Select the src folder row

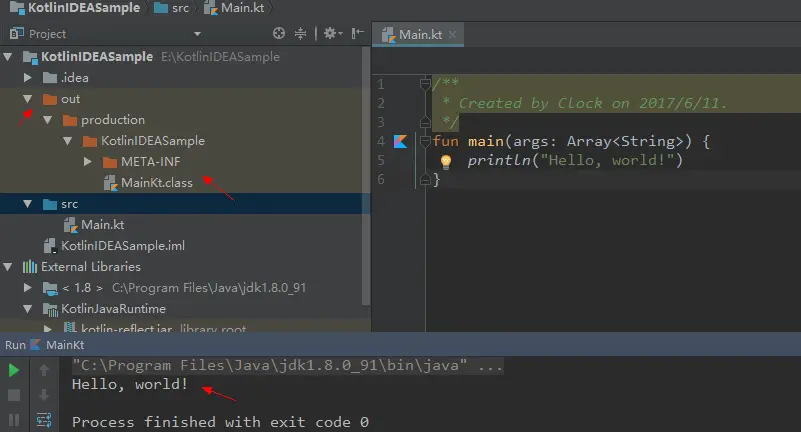[x=184, y=204]
